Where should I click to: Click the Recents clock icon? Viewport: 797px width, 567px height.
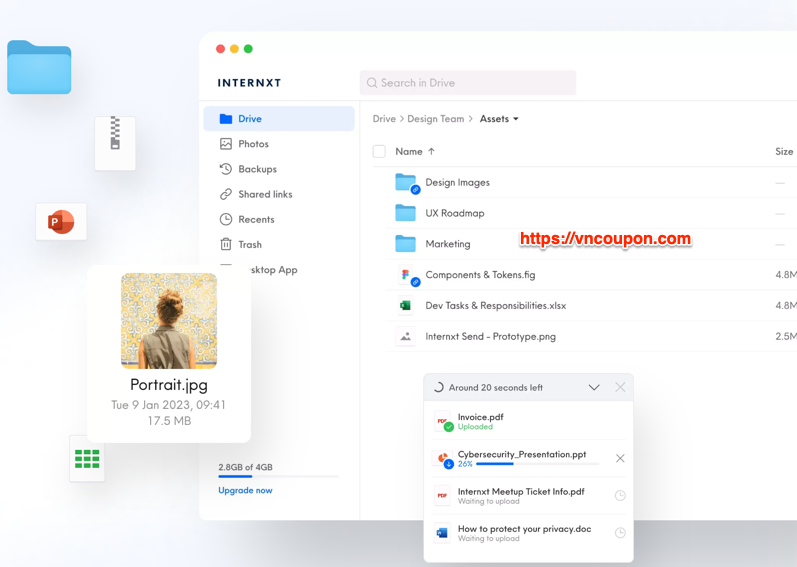pos(226,219)
